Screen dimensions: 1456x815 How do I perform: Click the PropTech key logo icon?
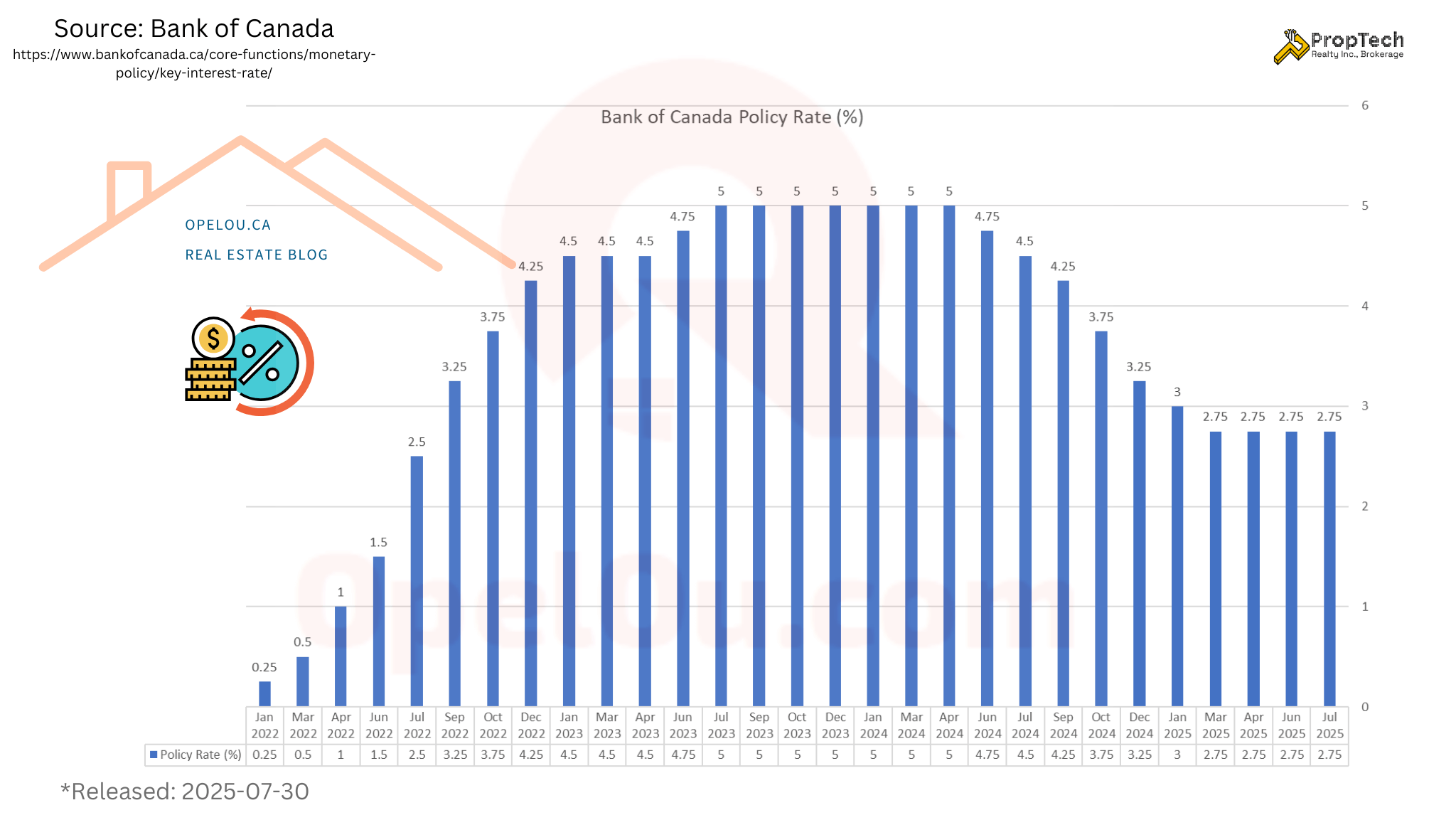point(1290,47)
